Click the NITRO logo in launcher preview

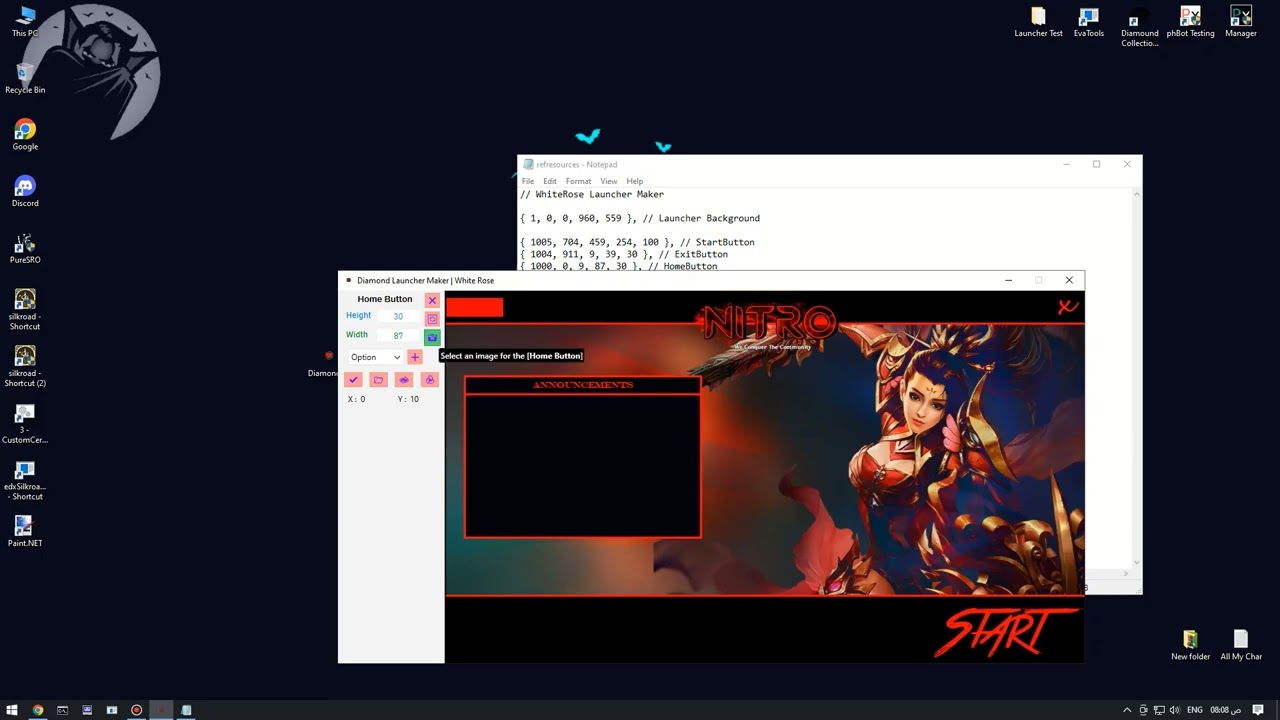point(768,323)
